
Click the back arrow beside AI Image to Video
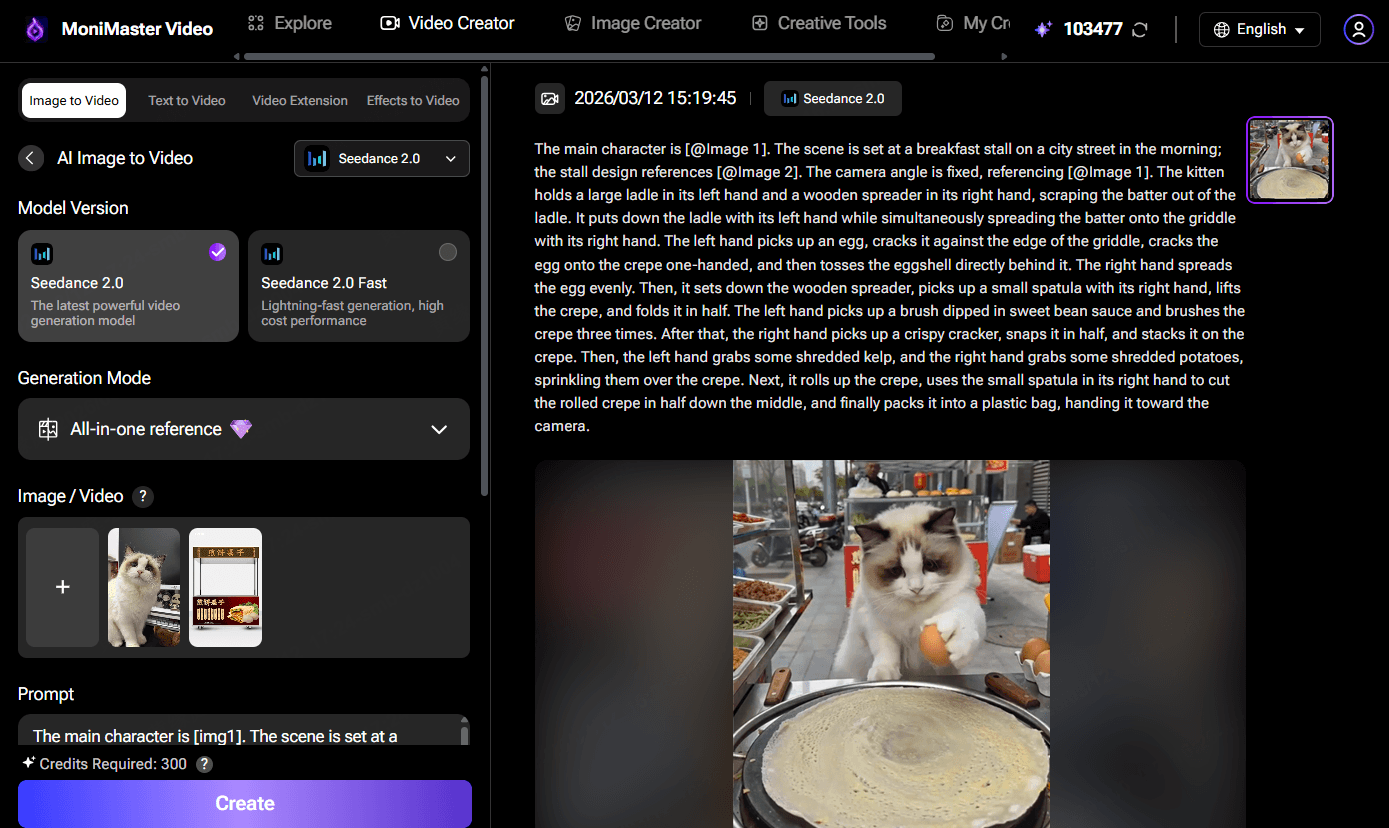31,158
